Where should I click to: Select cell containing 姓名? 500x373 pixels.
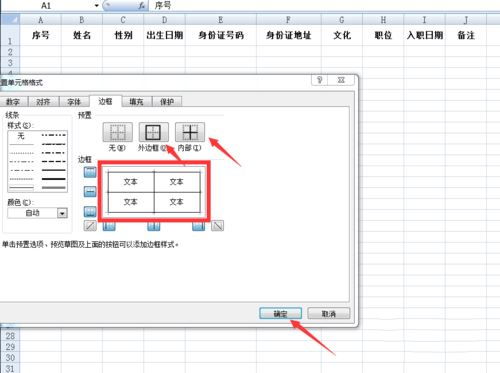[x=82, y=35]
